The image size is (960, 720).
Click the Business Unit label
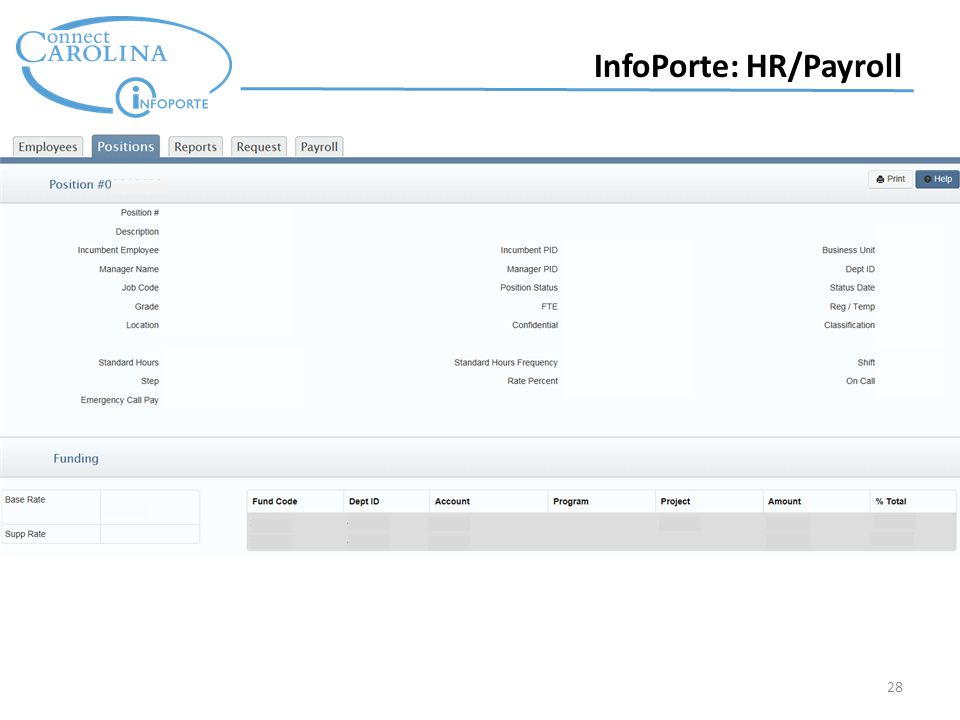point(849,250)
